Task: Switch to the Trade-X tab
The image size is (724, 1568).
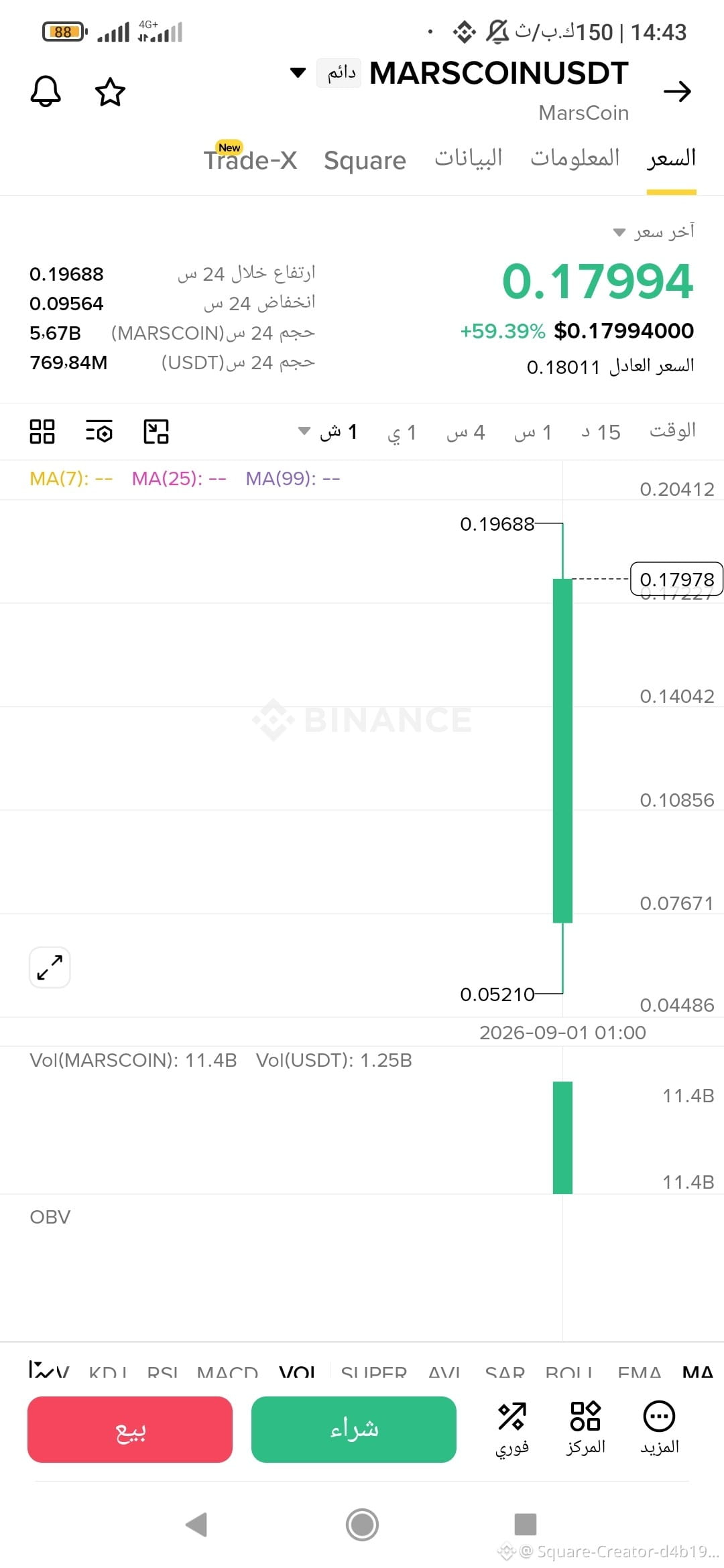Action: pos(250,159)
